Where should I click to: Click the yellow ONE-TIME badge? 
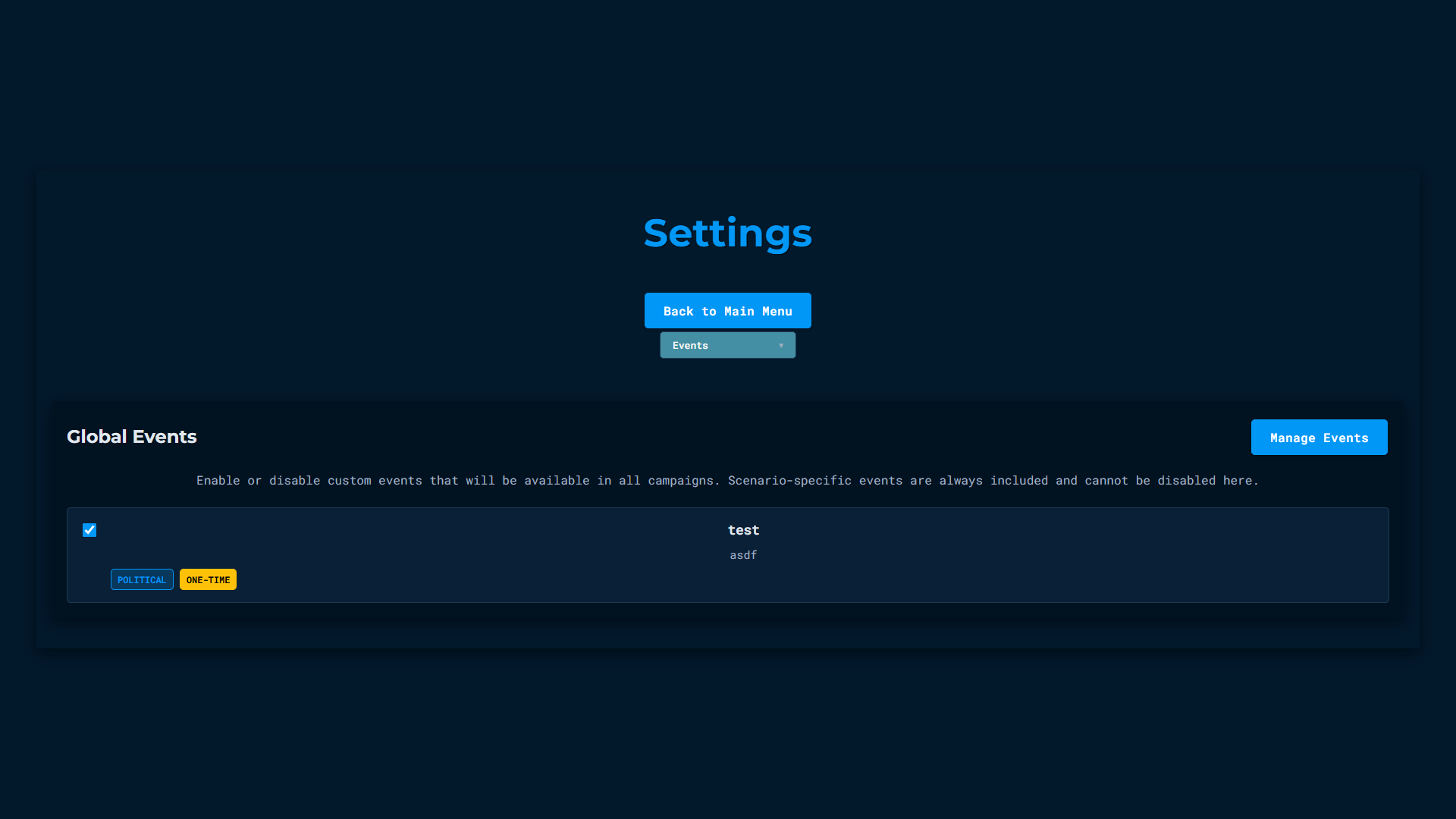click(208, 580)
